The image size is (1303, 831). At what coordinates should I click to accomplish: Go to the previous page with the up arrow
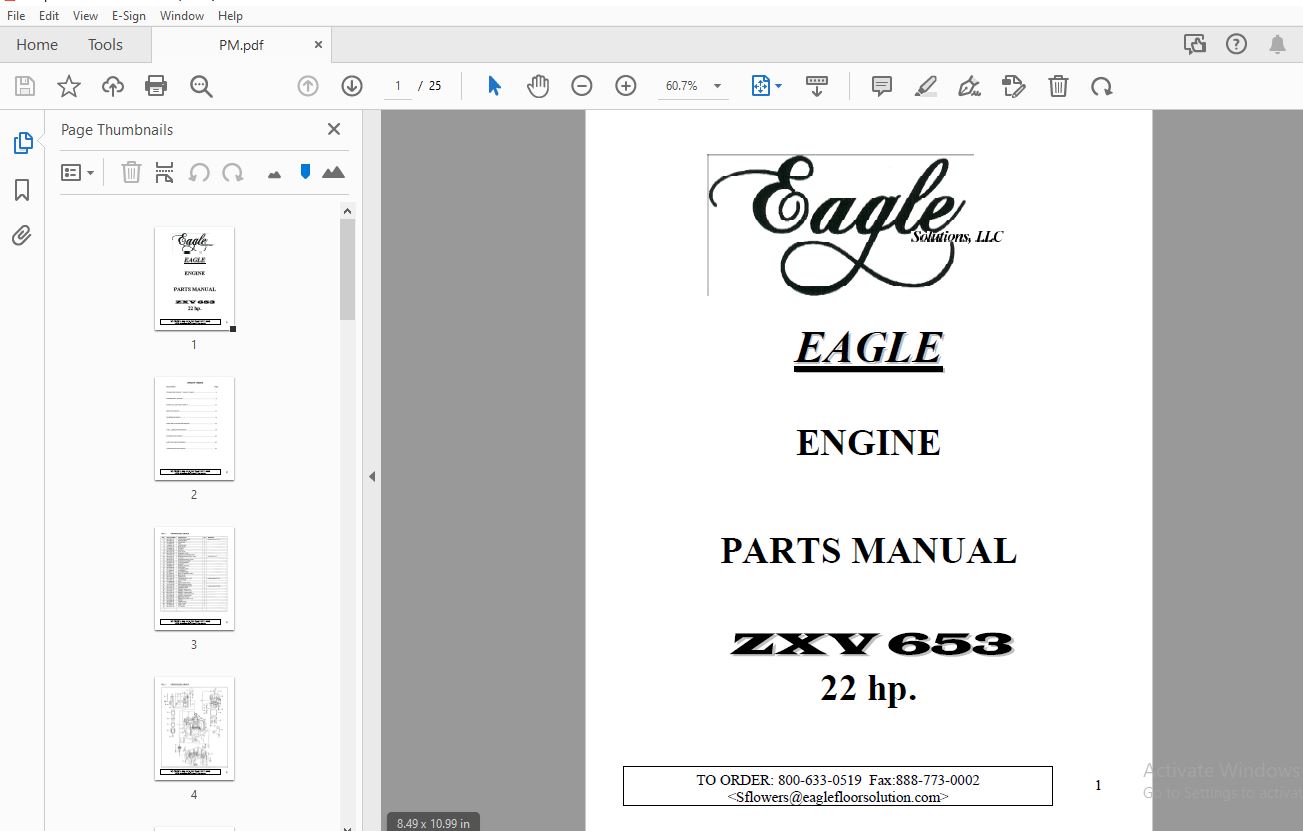(x=308, y=86)
